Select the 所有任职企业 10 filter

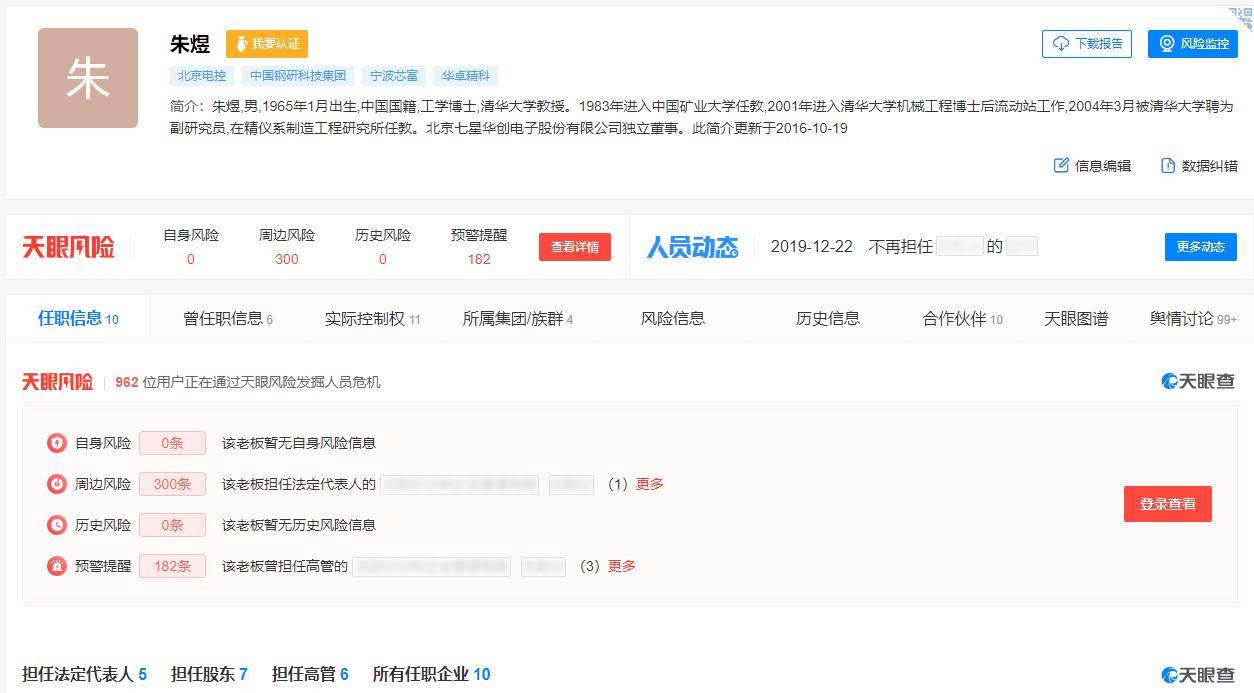[431, 674]
